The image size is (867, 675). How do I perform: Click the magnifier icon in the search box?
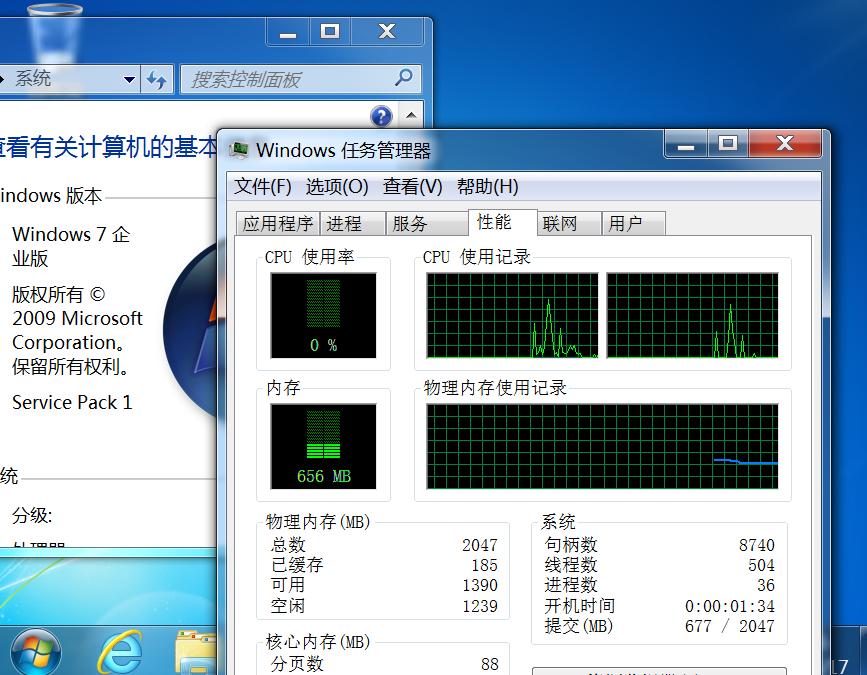coord(403,79)
